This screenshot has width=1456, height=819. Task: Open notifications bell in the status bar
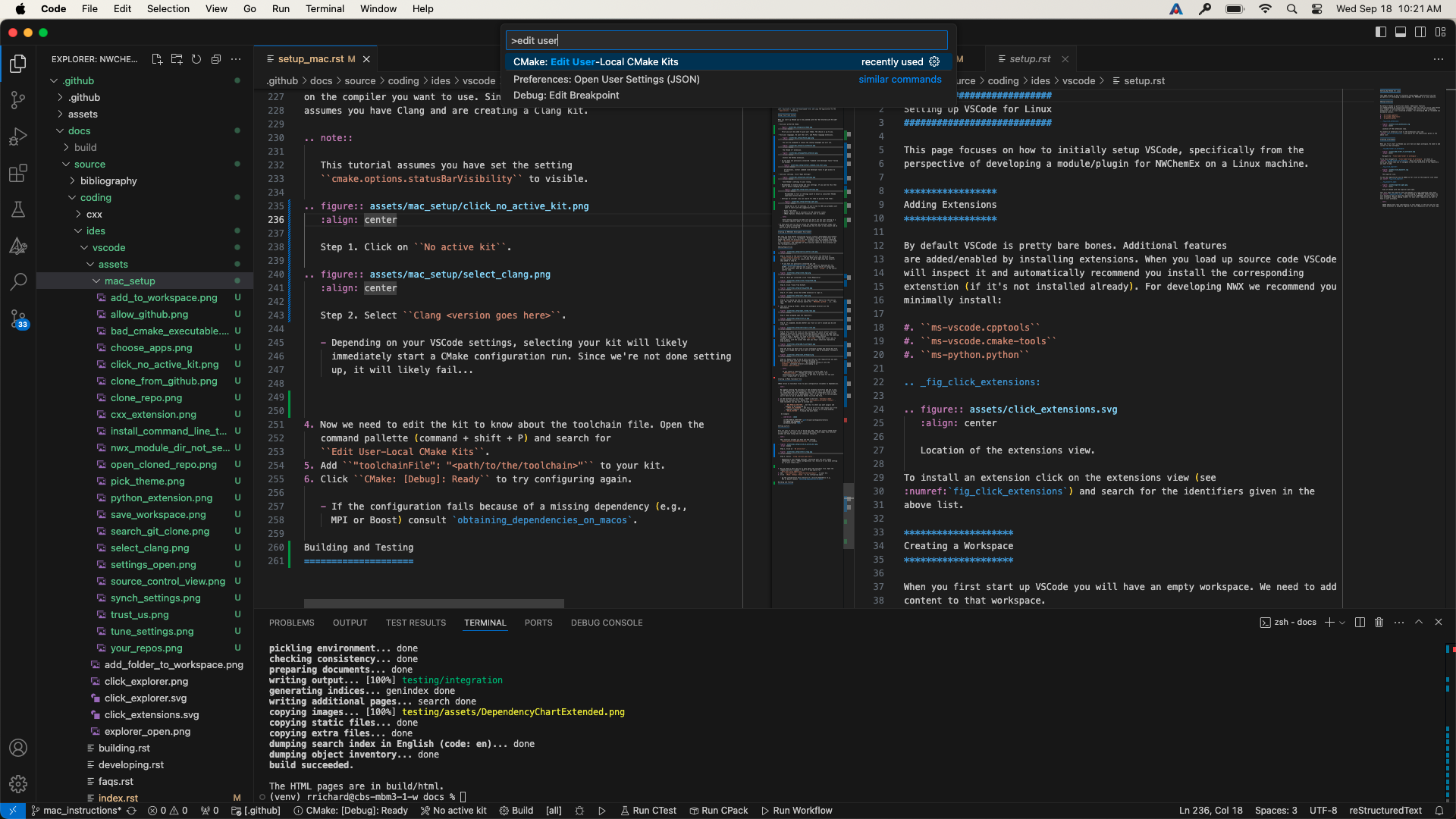1439,811
